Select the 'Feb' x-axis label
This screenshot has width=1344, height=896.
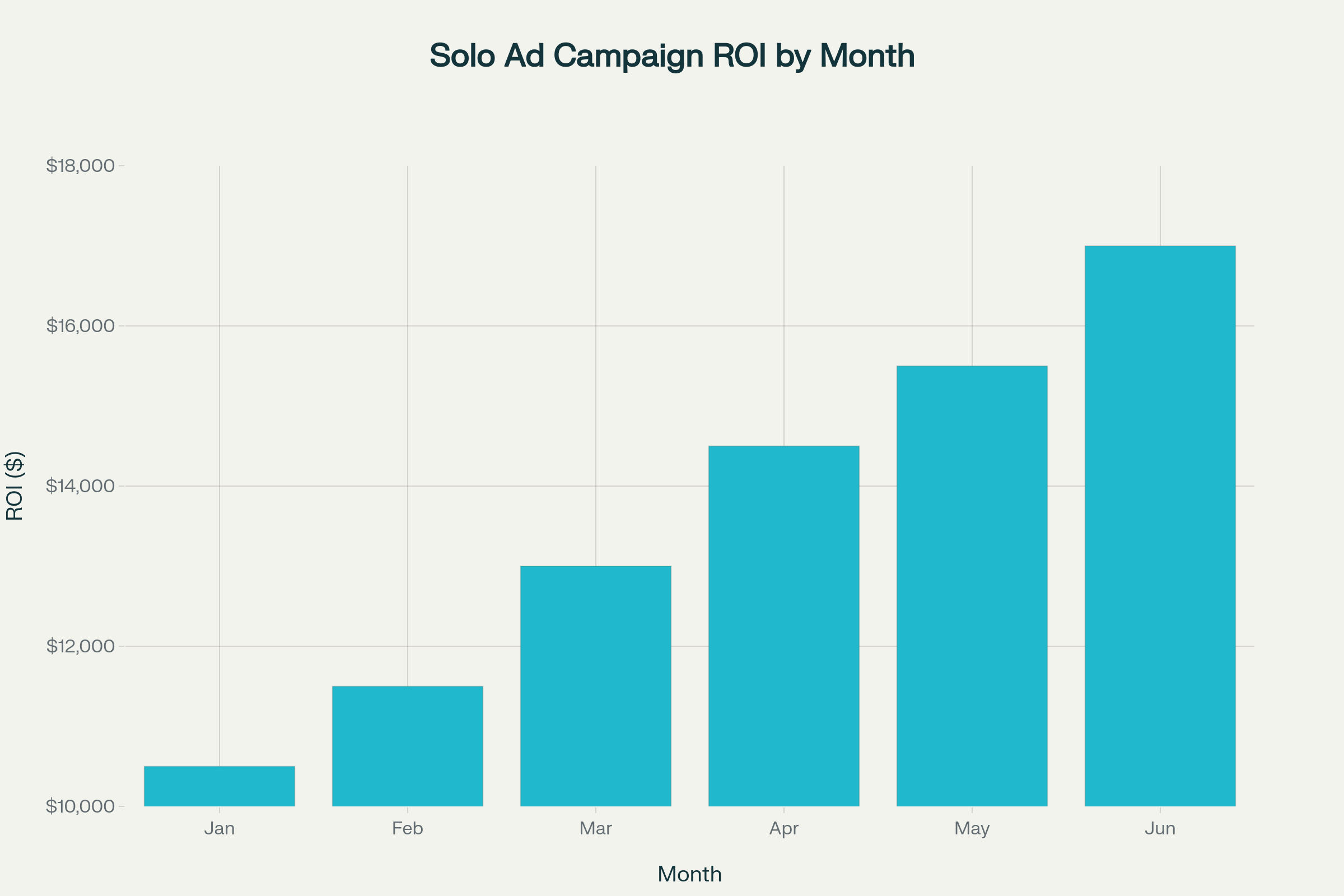coord(408,829)
